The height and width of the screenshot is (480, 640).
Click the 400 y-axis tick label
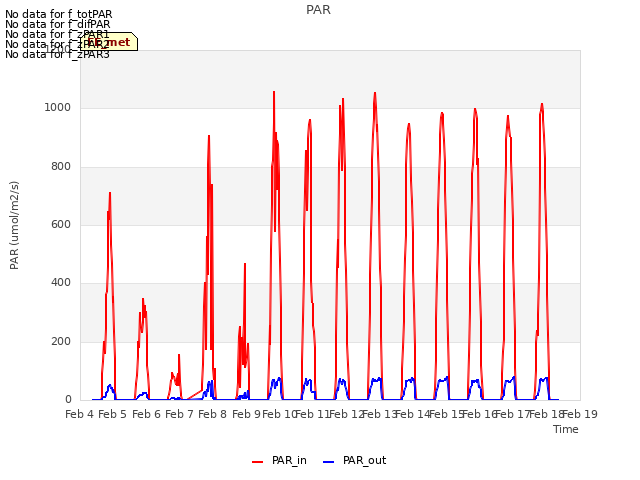click(x=61, y=282)
